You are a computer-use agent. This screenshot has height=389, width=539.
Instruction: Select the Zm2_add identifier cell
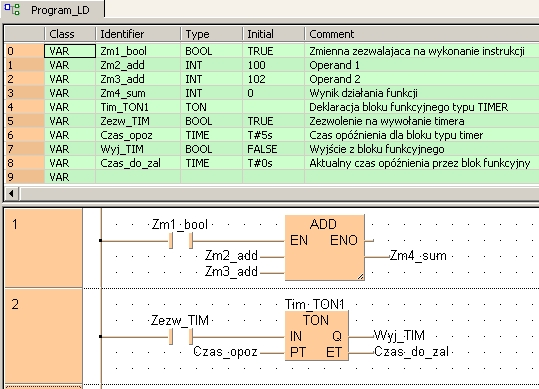click(x=138, y=65)
